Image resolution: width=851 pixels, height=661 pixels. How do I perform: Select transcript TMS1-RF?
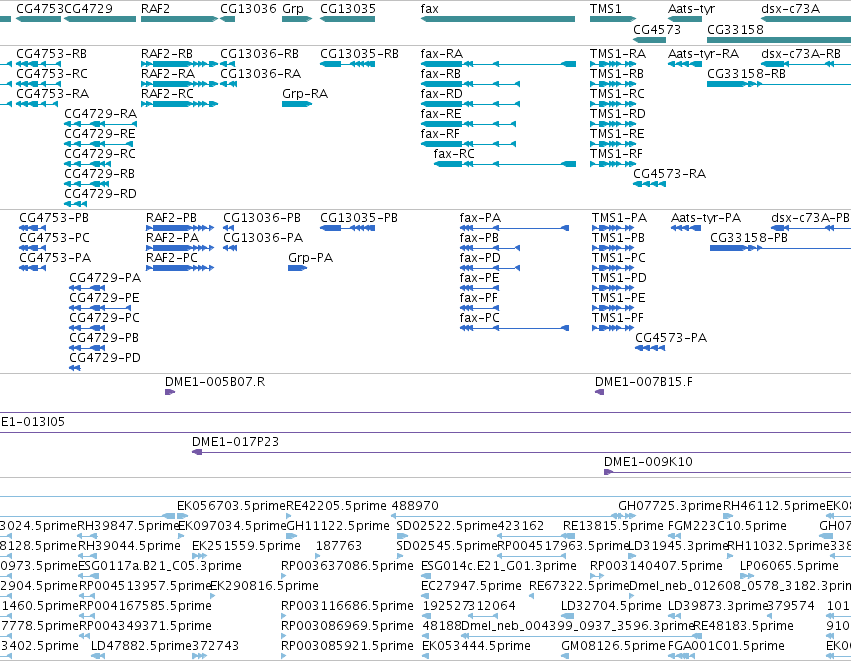pyautogui.click(x=613, y=164)
